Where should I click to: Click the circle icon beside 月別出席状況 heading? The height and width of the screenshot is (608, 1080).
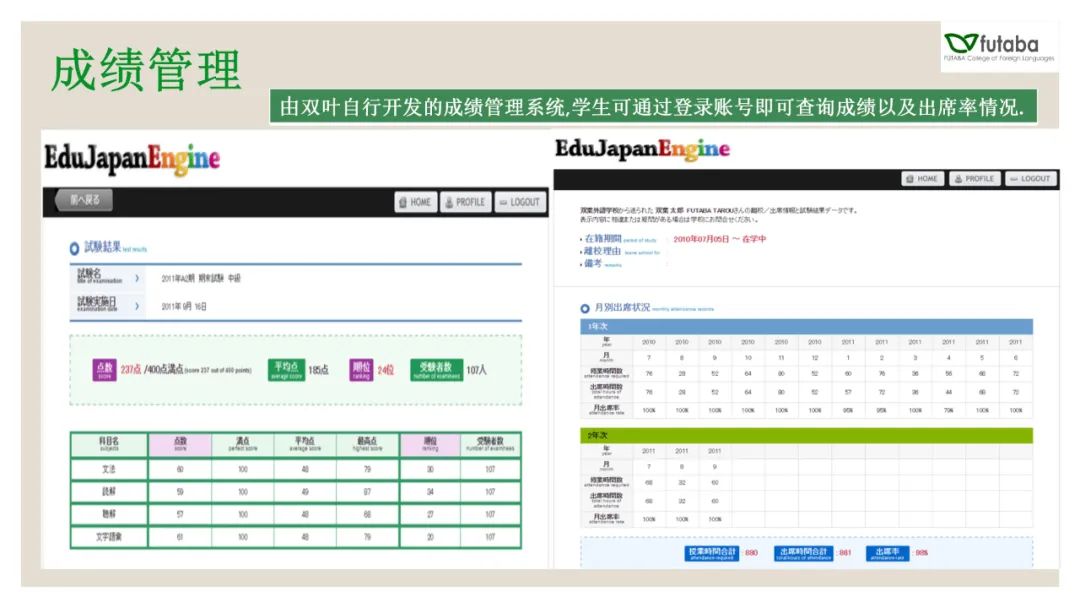585,308
